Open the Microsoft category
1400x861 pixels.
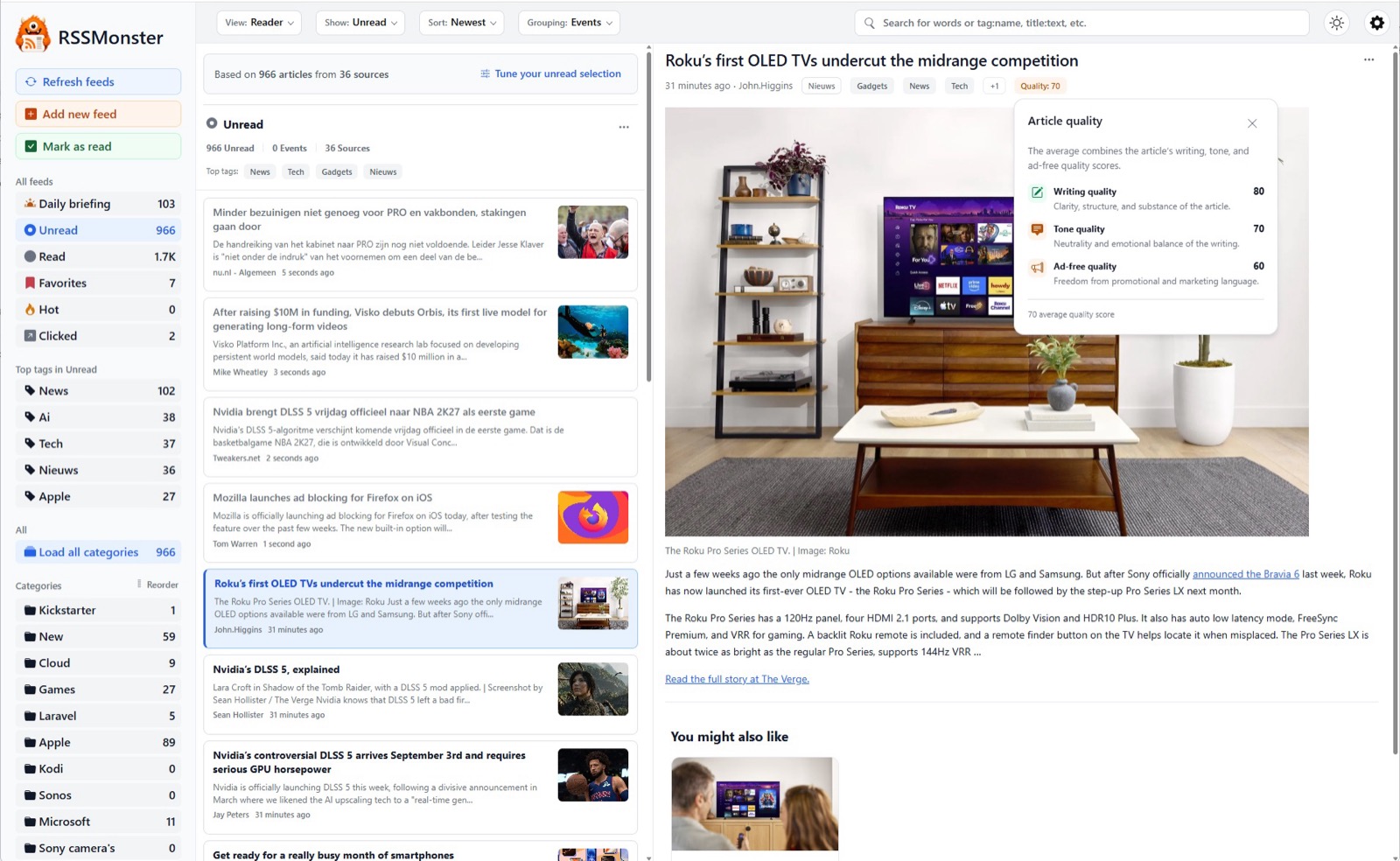[x=98, y=822]
